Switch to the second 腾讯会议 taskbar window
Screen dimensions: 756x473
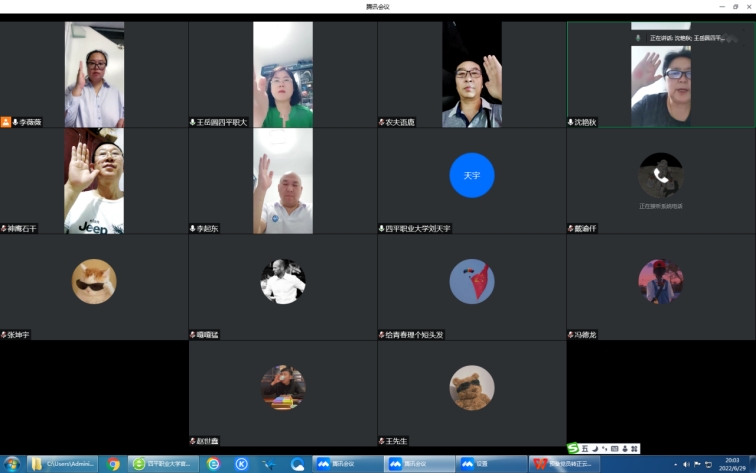click(x=419, y=464)
